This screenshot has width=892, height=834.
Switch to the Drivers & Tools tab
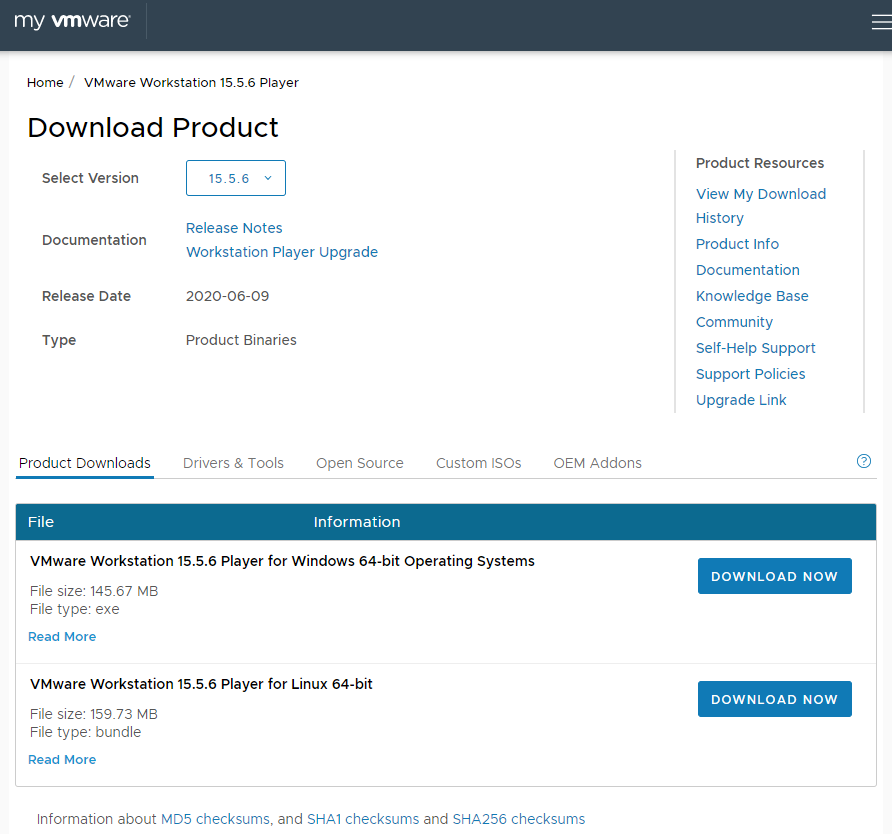pos(233,463)
